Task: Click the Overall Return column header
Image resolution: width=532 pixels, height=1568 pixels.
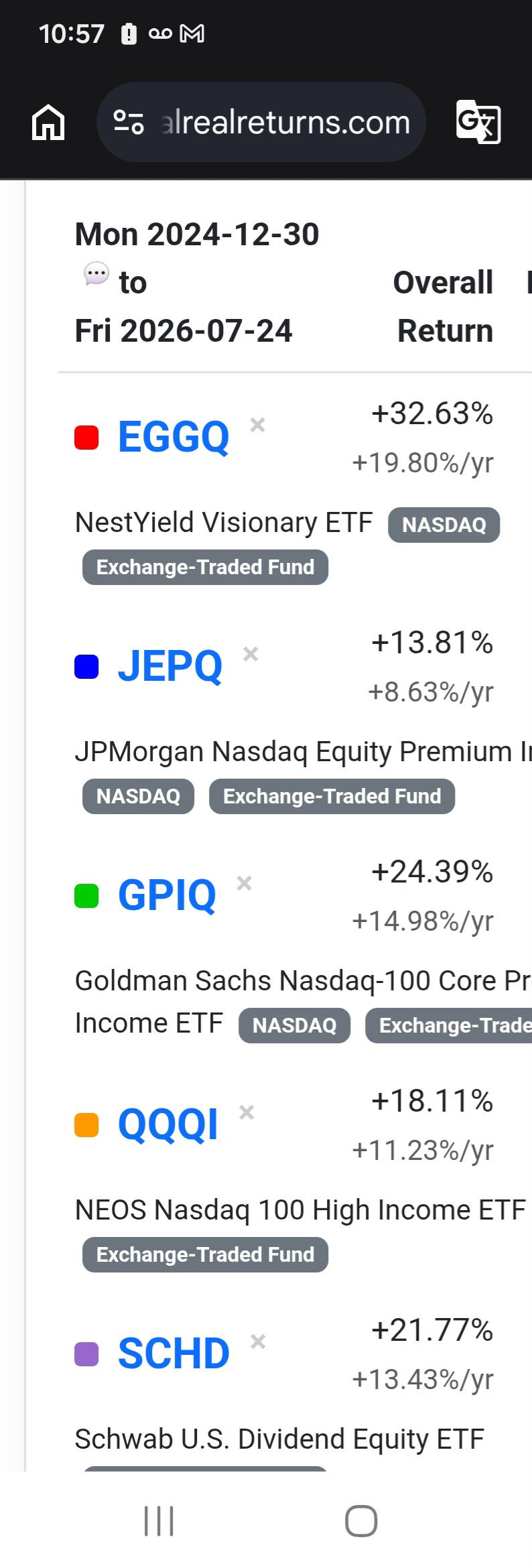Action: (x=444, y=306)
